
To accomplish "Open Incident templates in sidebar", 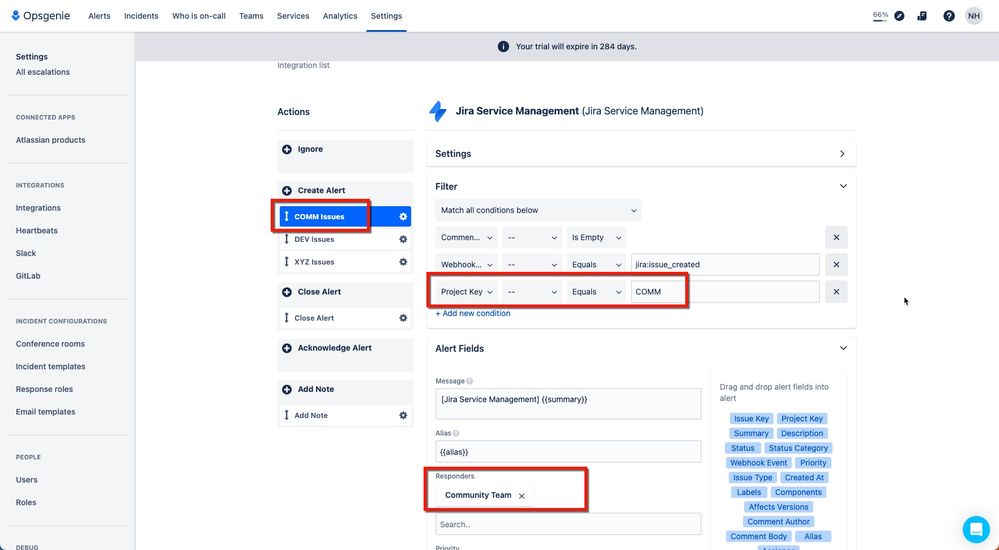I will pyautogui.click(x=50, y=366).
